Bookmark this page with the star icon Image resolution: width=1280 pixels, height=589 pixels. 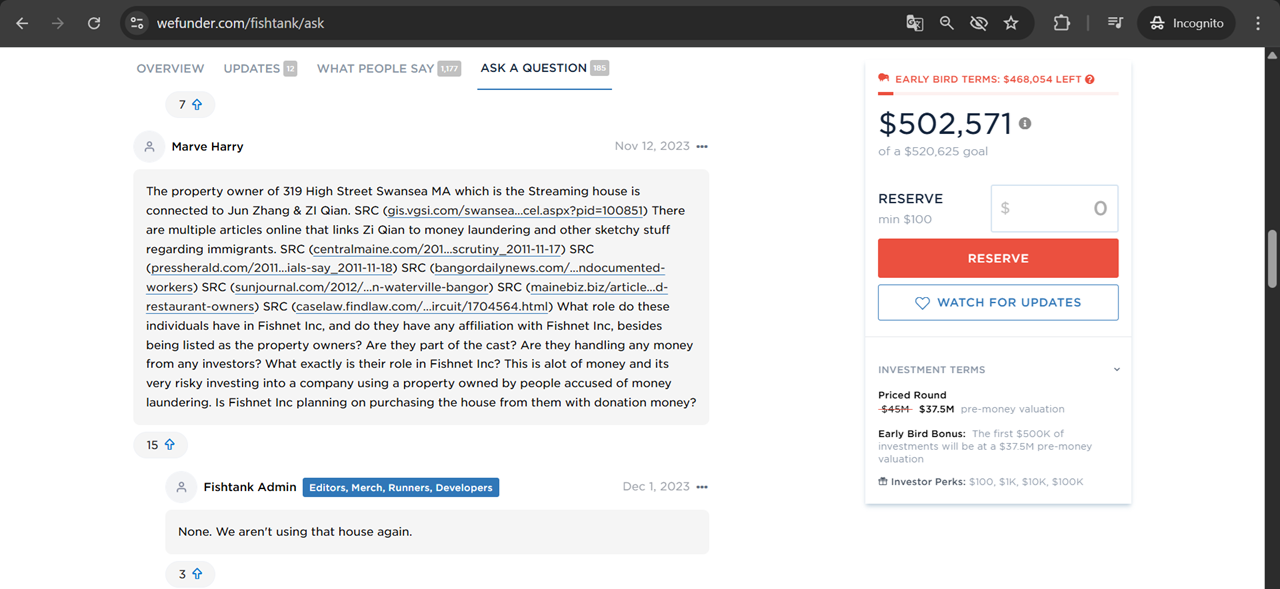click(1011, 23)
